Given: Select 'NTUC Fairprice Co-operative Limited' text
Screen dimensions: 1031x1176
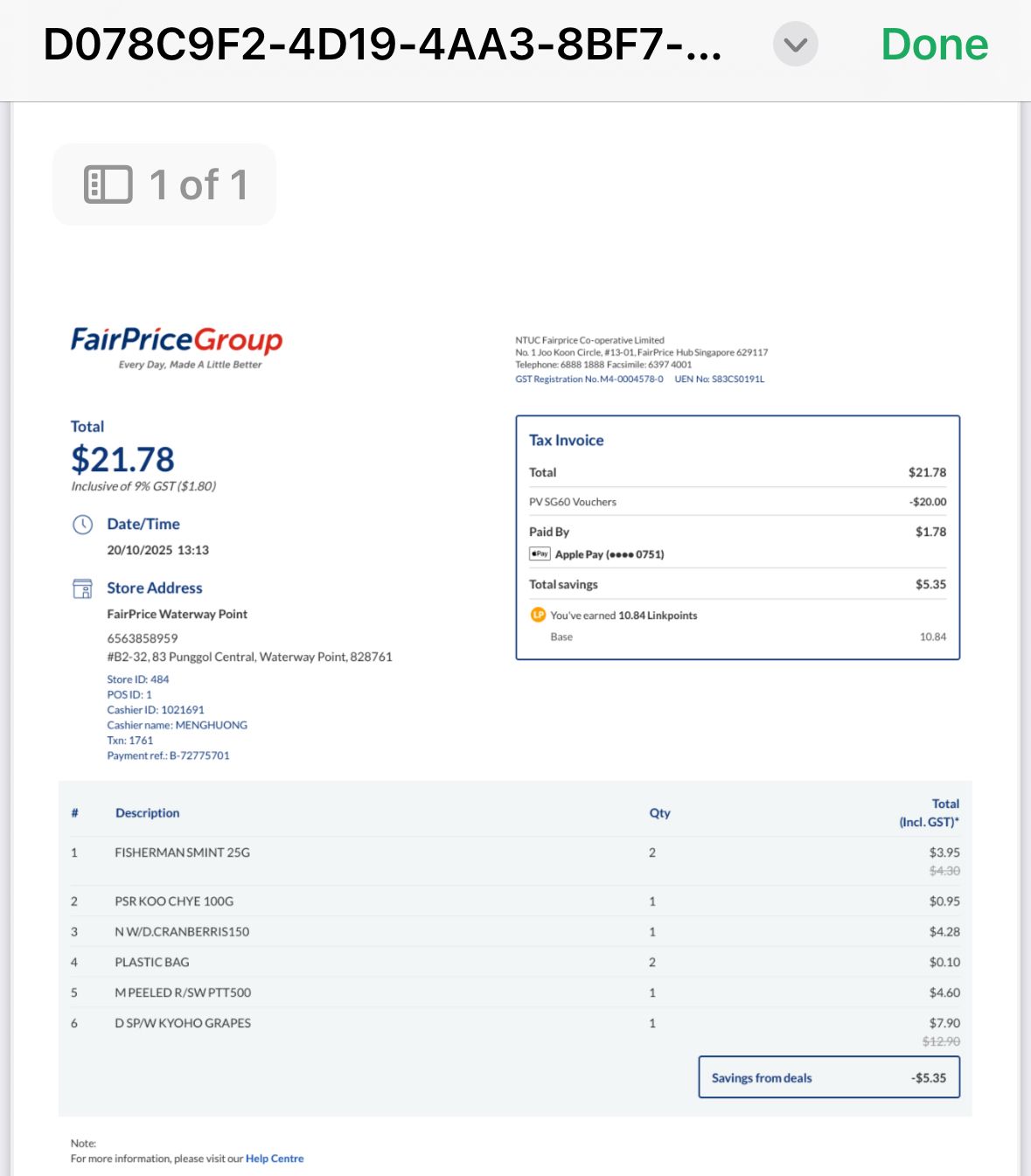Looking at the screenshot, I should (x=590, y=340).
